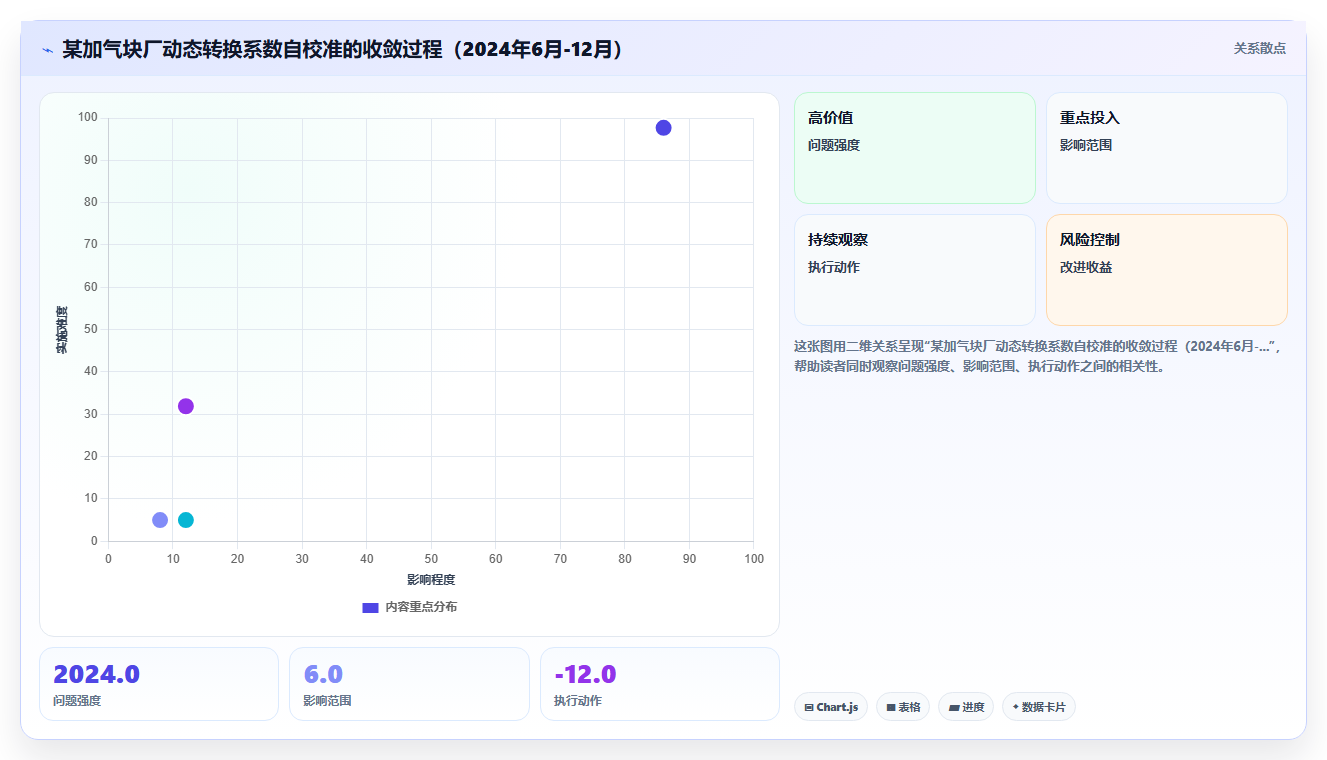Click the y-axis tick label 100

coord(87,118)
